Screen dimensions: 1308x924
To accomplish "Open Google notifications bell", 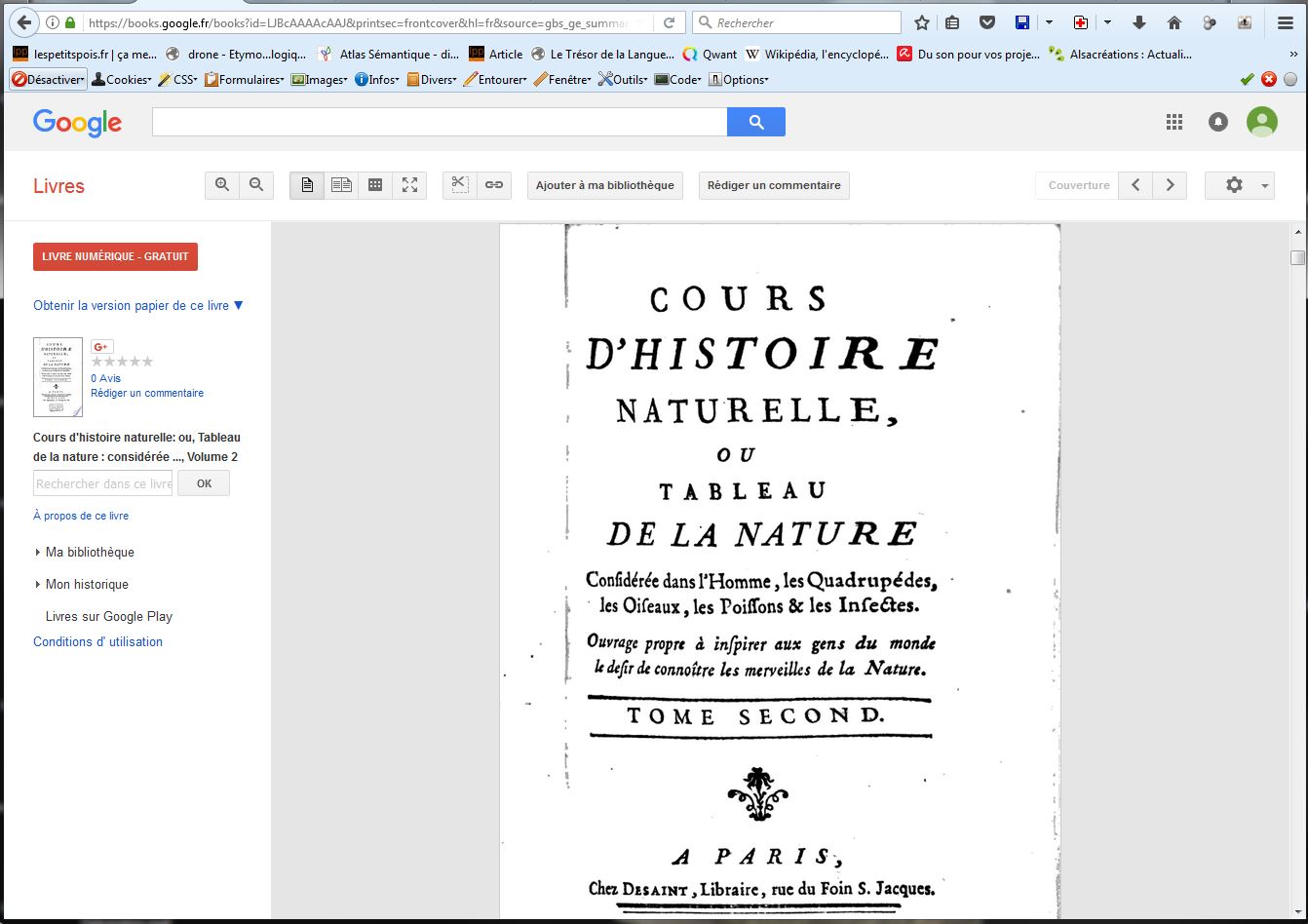I will coord(1218,122).
